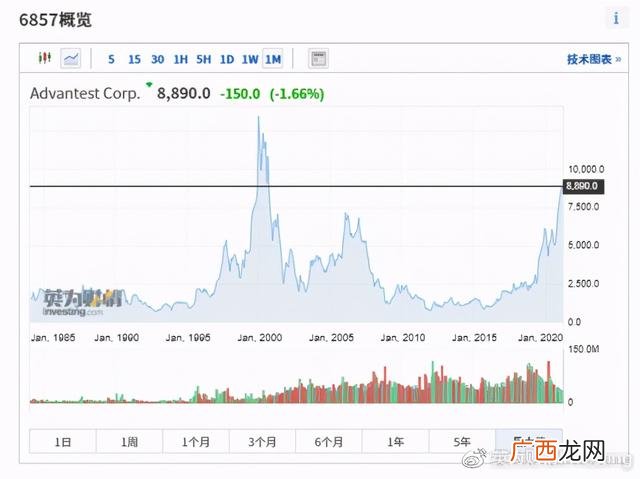Click the 6857概览 heading
Image resolution: width=640 pixels, height=479 pixels.
56,20
